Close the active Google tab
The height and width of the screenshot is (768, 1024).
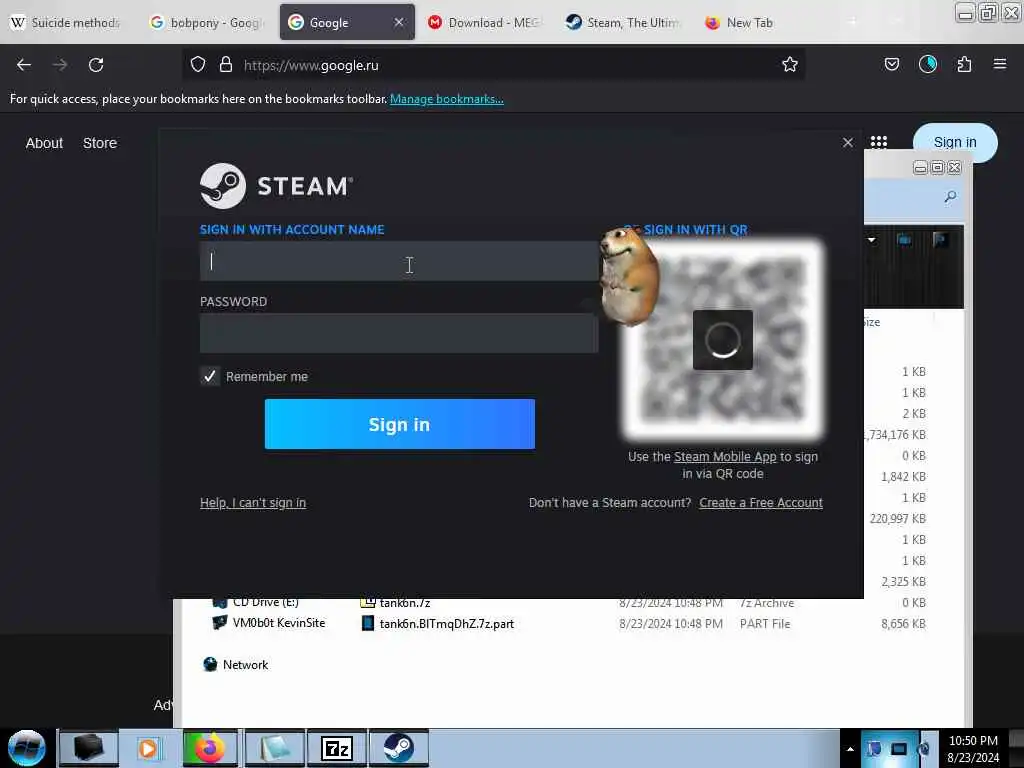(x=398, y=22)
